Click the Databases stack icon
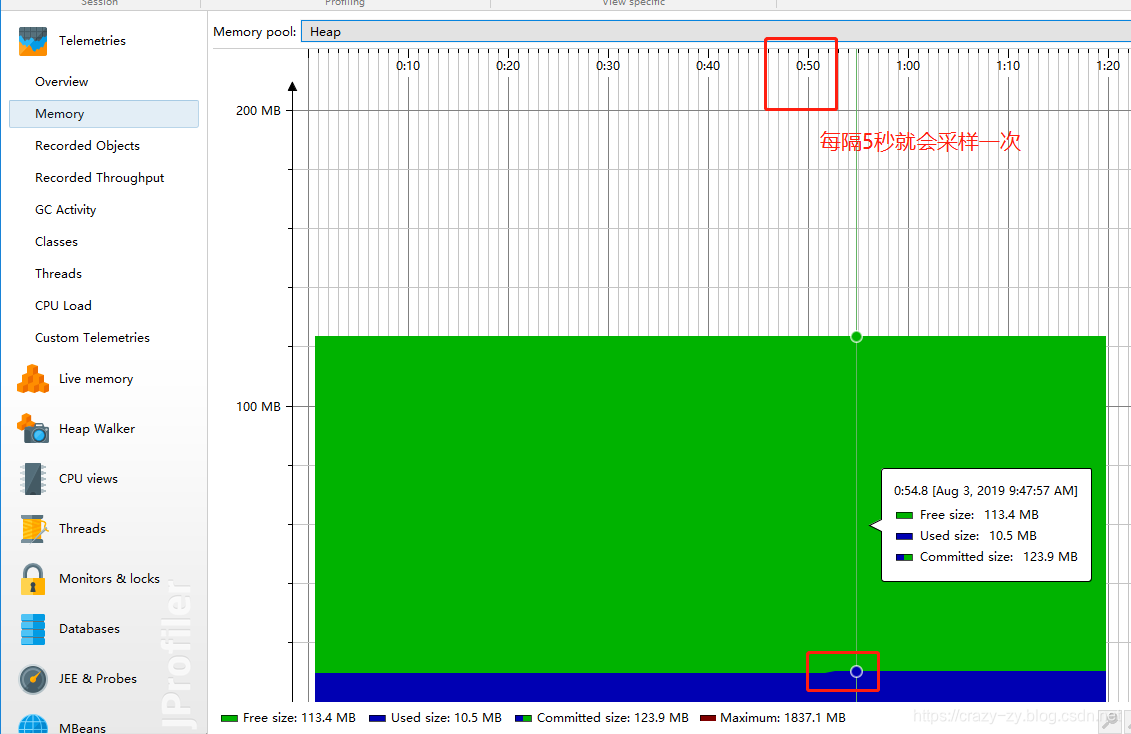 [33, 629]
